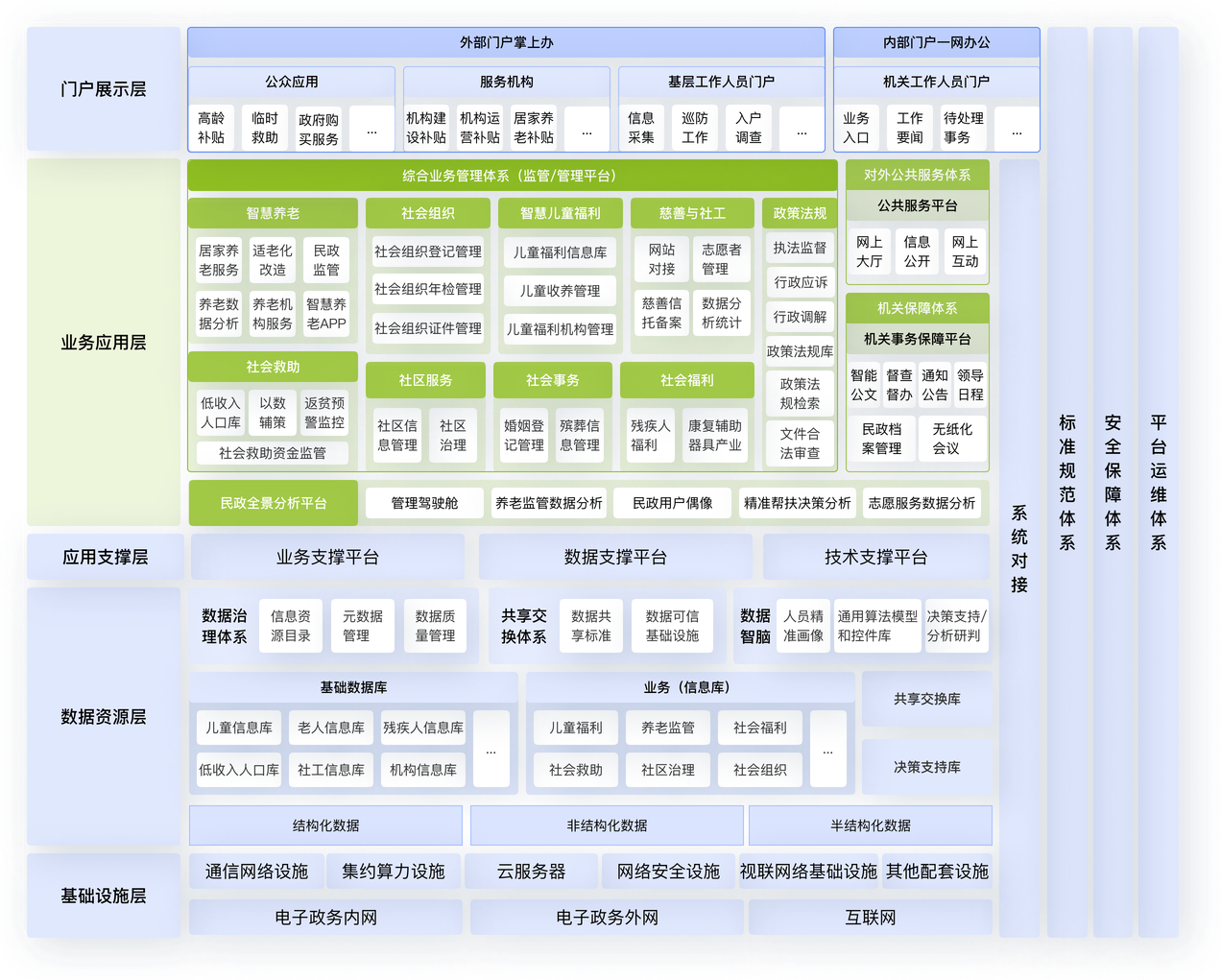1221x980 pixels.
Task: Select the 网上大厅 public service box
Action: [x=870, y=251]
